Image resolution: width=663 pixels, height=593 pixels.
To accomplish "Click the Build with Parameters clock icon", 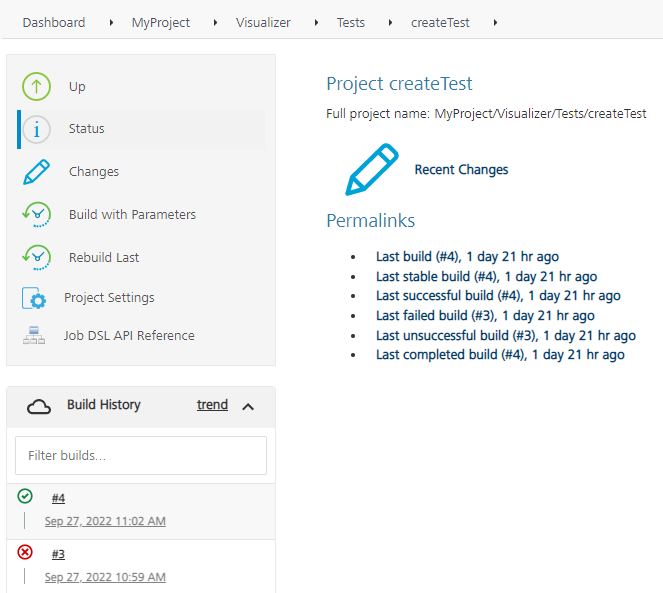I will pos(37,215).
